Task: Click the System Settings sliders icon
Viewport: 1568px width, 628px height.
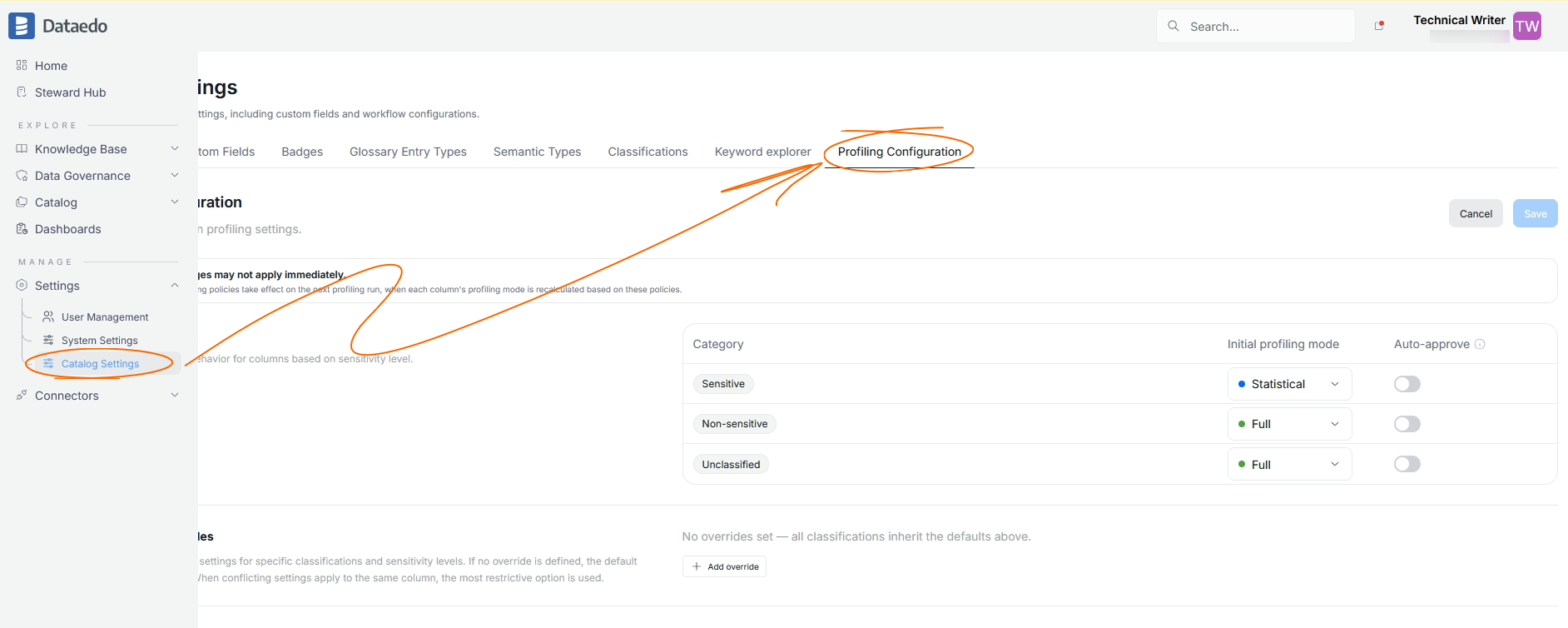Action: click(x=48, y=340)
